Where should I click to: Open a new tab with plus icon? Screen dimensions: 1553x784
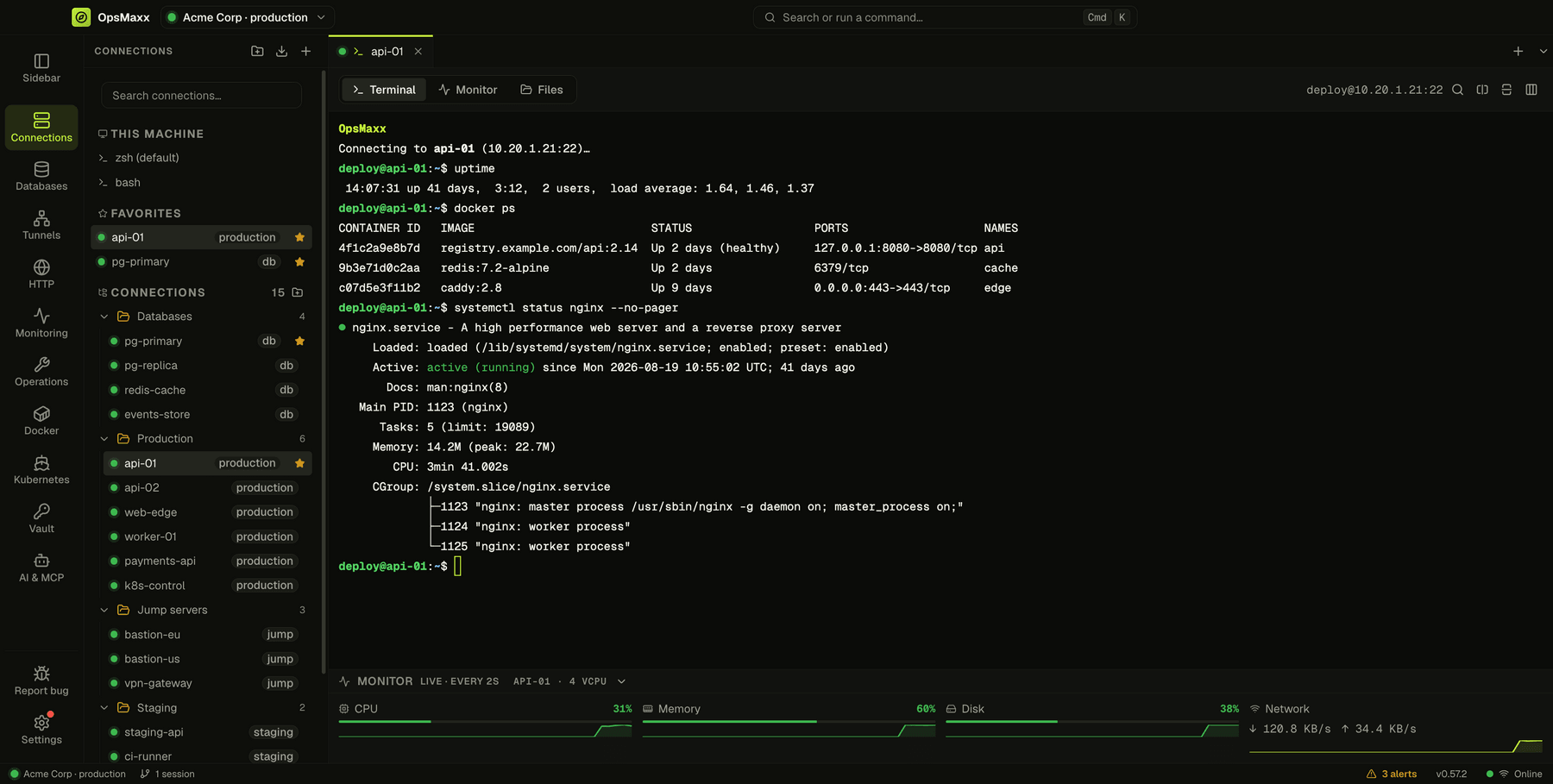(1518, 51)
